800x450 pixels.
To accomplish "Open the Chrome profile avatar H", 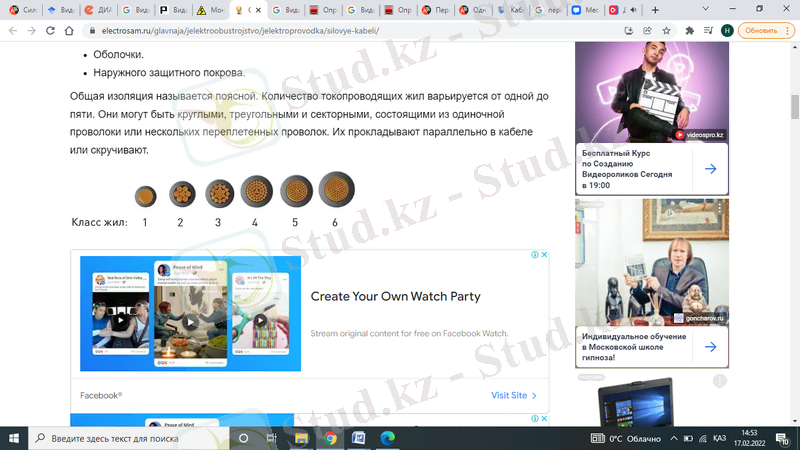I will coord(727,31).
